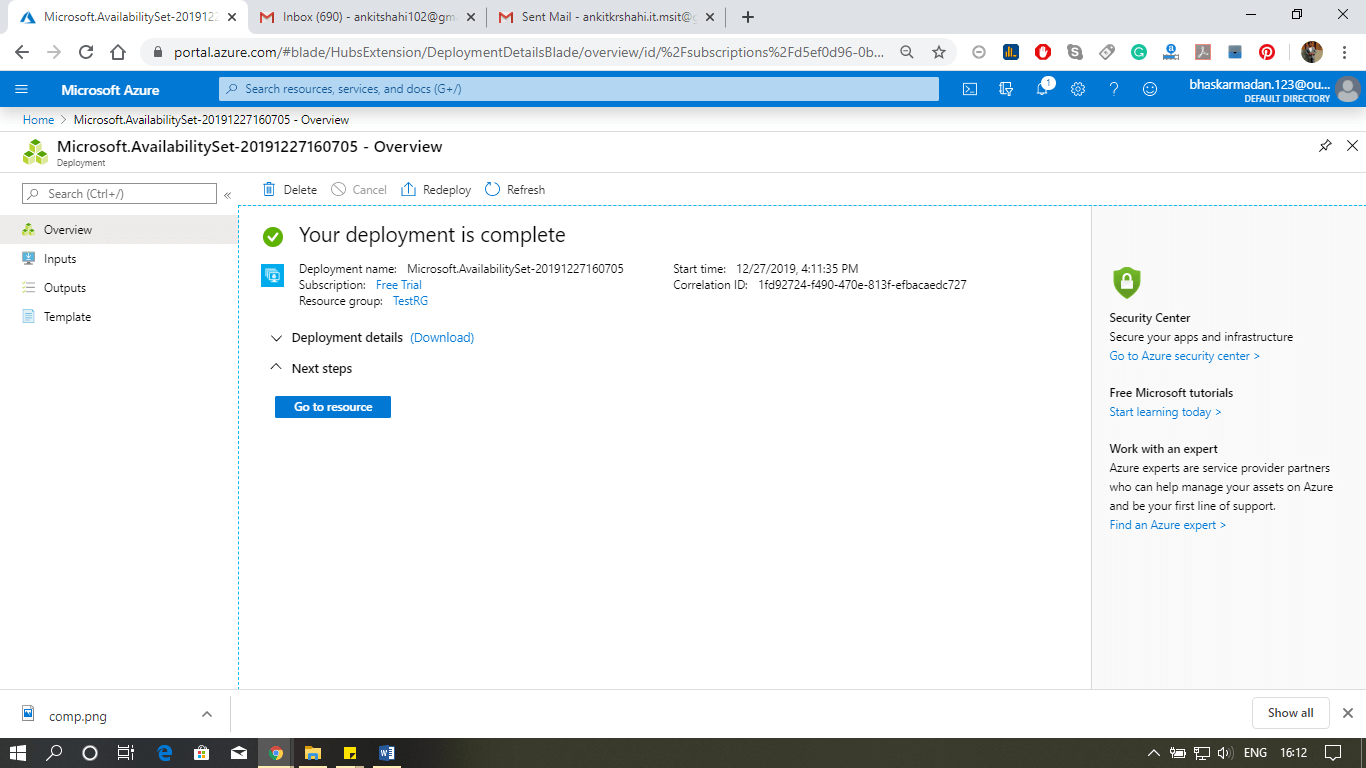Open the Windows Start menu
The height and width of the screenshot is (768, 1366).
18,753
